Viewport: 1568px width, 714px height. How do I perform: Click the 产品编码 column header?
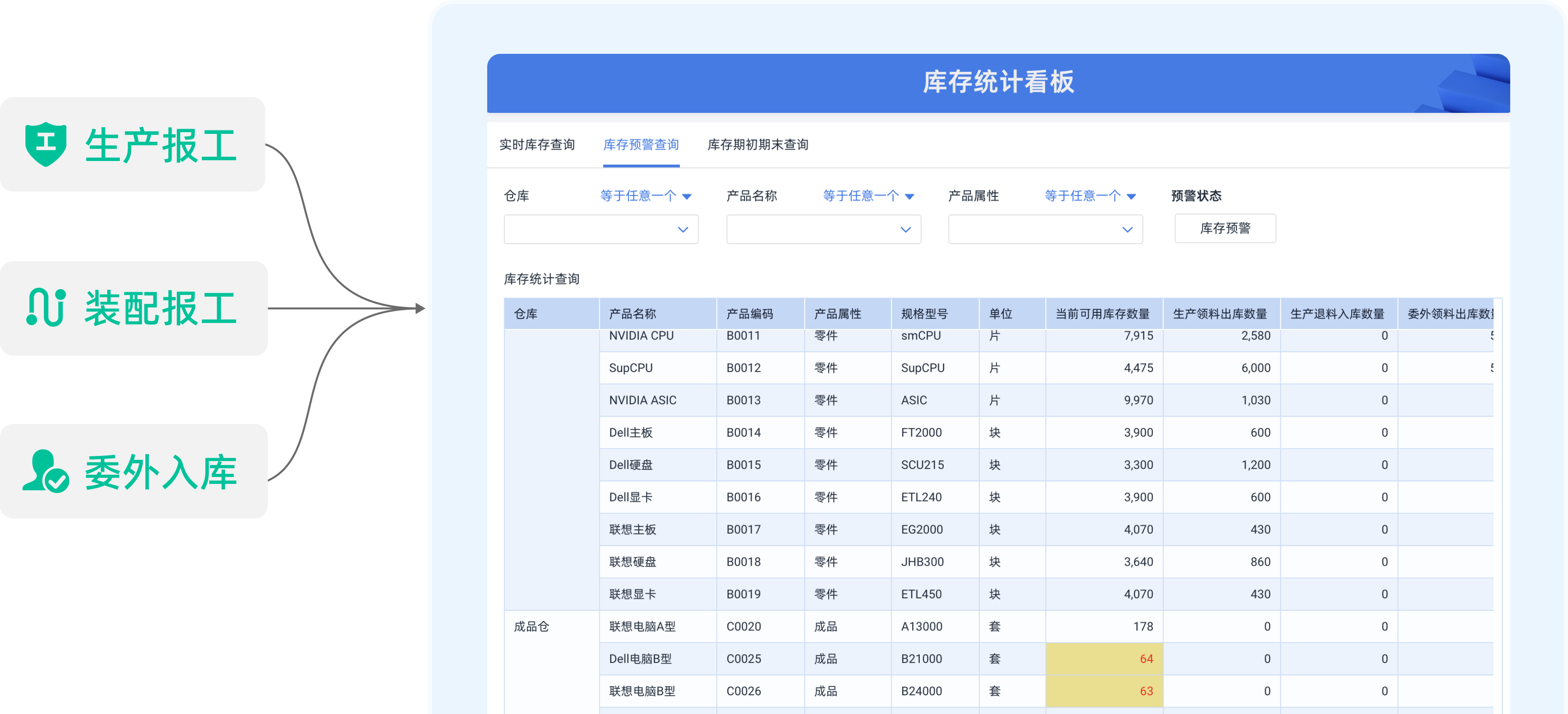(x=749, y=314)
